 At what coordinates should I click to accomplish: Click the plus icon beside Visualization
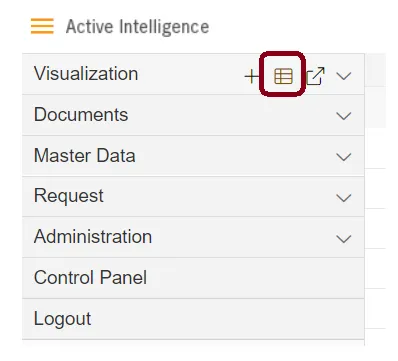click(x=252, y=77)
